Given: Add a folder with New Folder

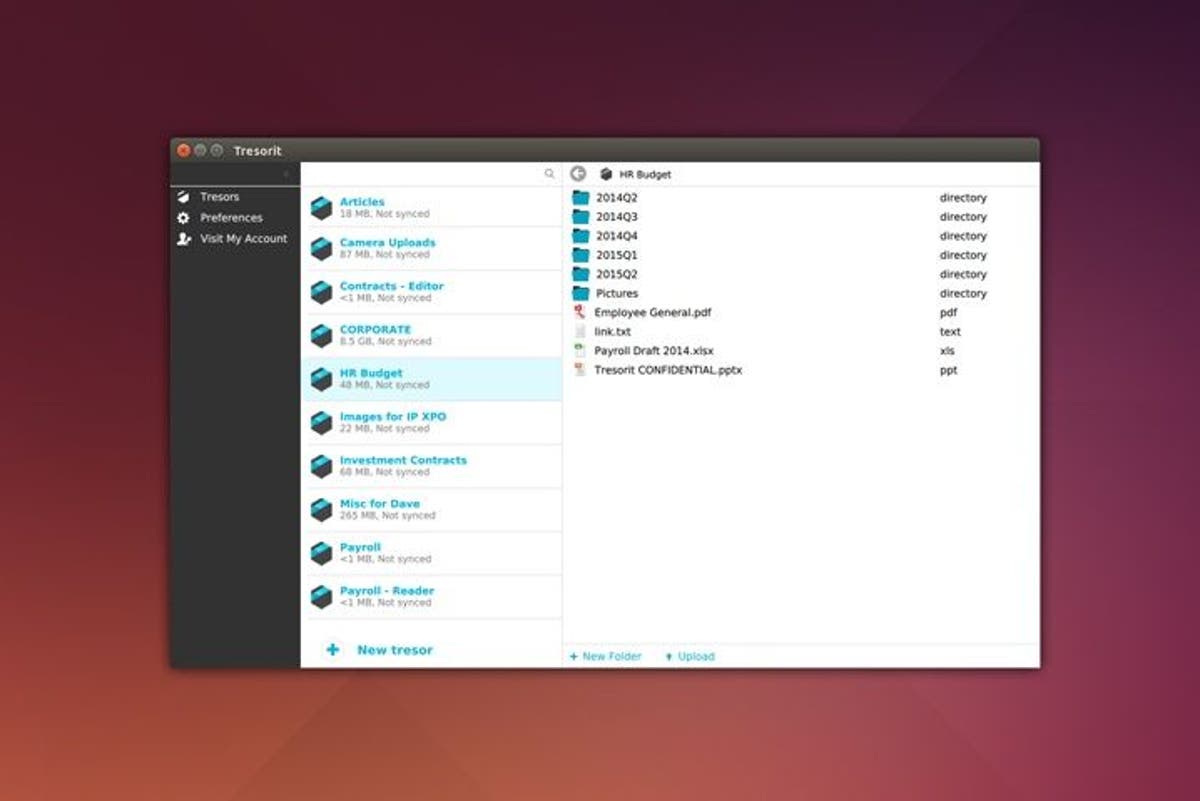Looking at the screenshot, I should (x=606, y=657).
